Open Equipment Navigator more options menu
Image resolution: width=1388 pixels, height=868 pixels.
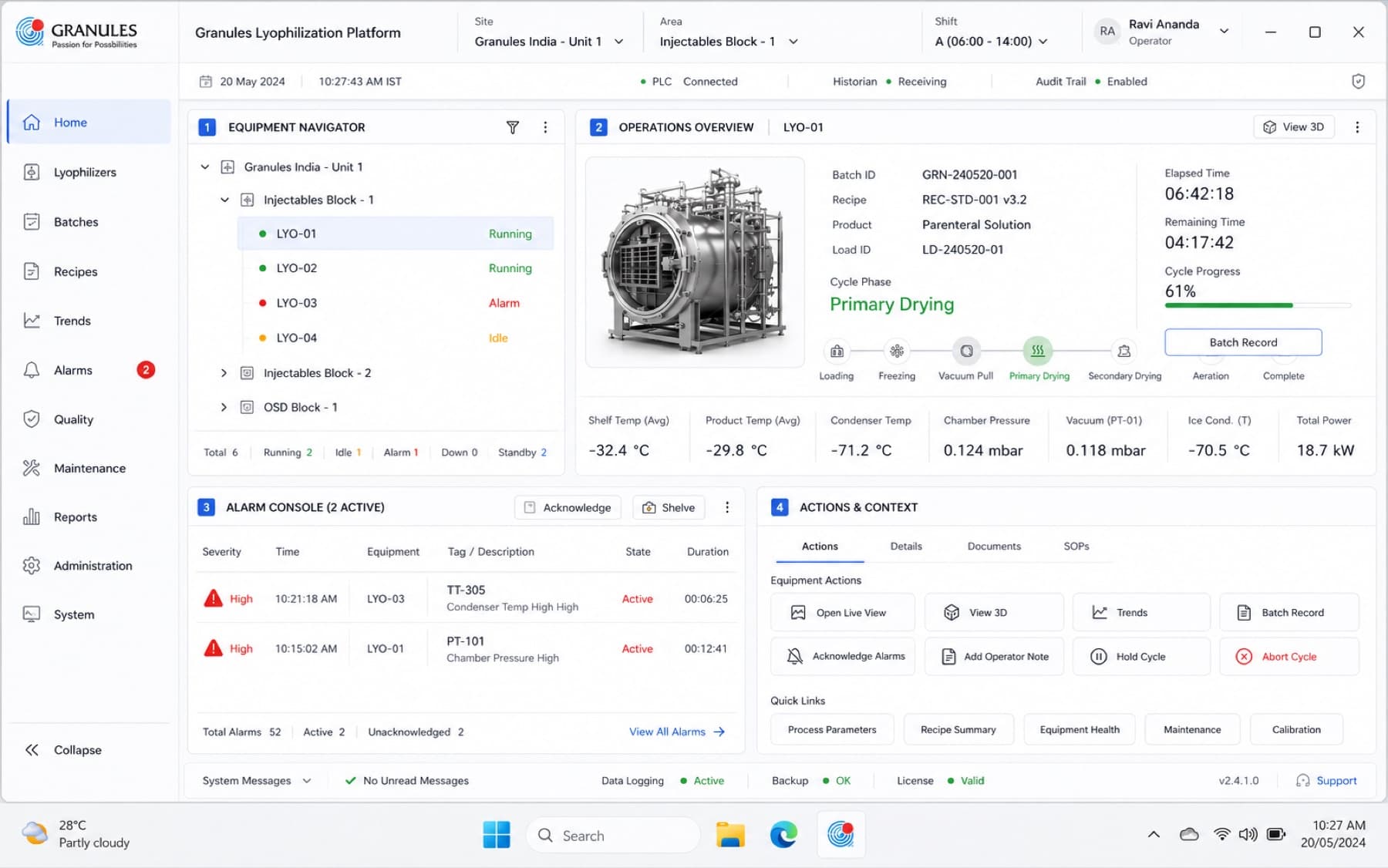click(x=545, y=127)
